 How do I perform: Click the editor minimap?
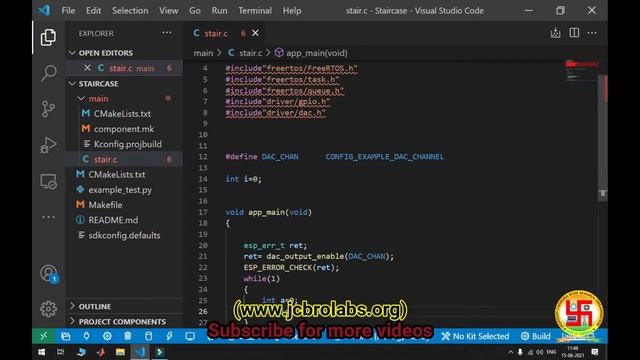tap(581, 71)
